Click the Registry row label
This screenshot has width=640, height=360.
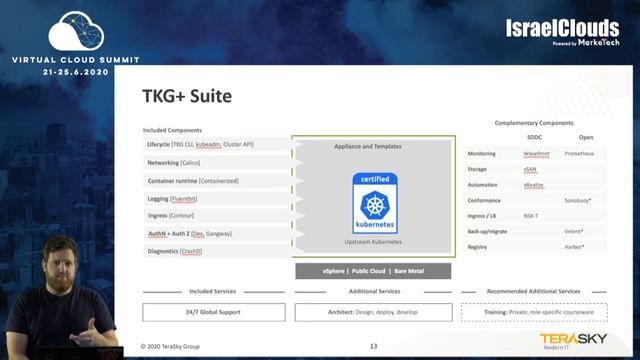(477, 247)
